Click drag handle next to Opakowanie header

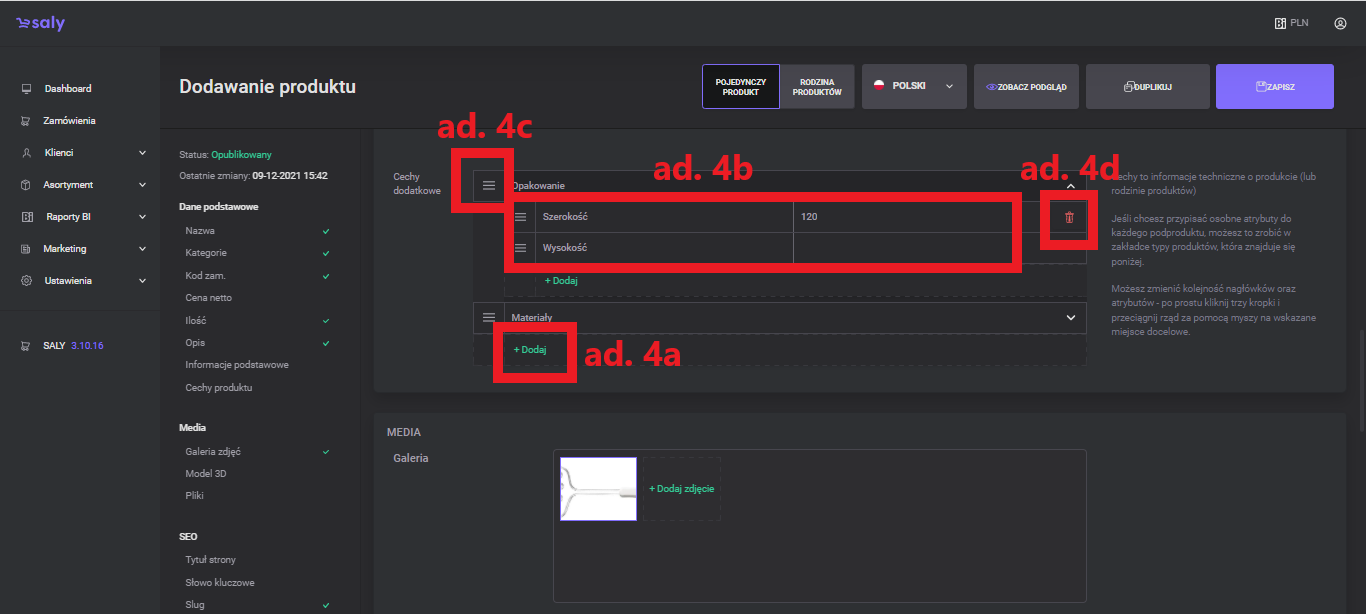[x=489, y=185]
